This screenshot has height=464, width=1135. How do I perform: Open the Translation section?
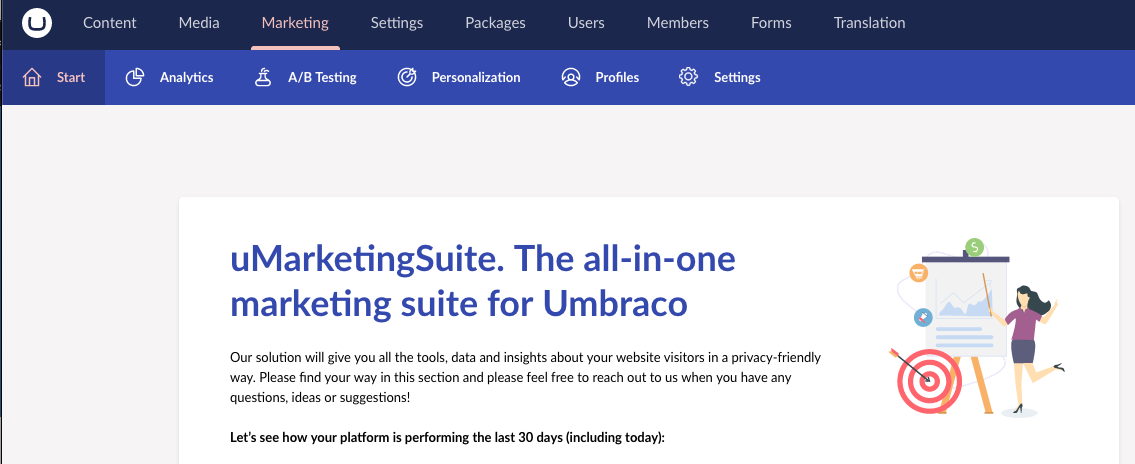pyautogui.click(x=869, y=23)
